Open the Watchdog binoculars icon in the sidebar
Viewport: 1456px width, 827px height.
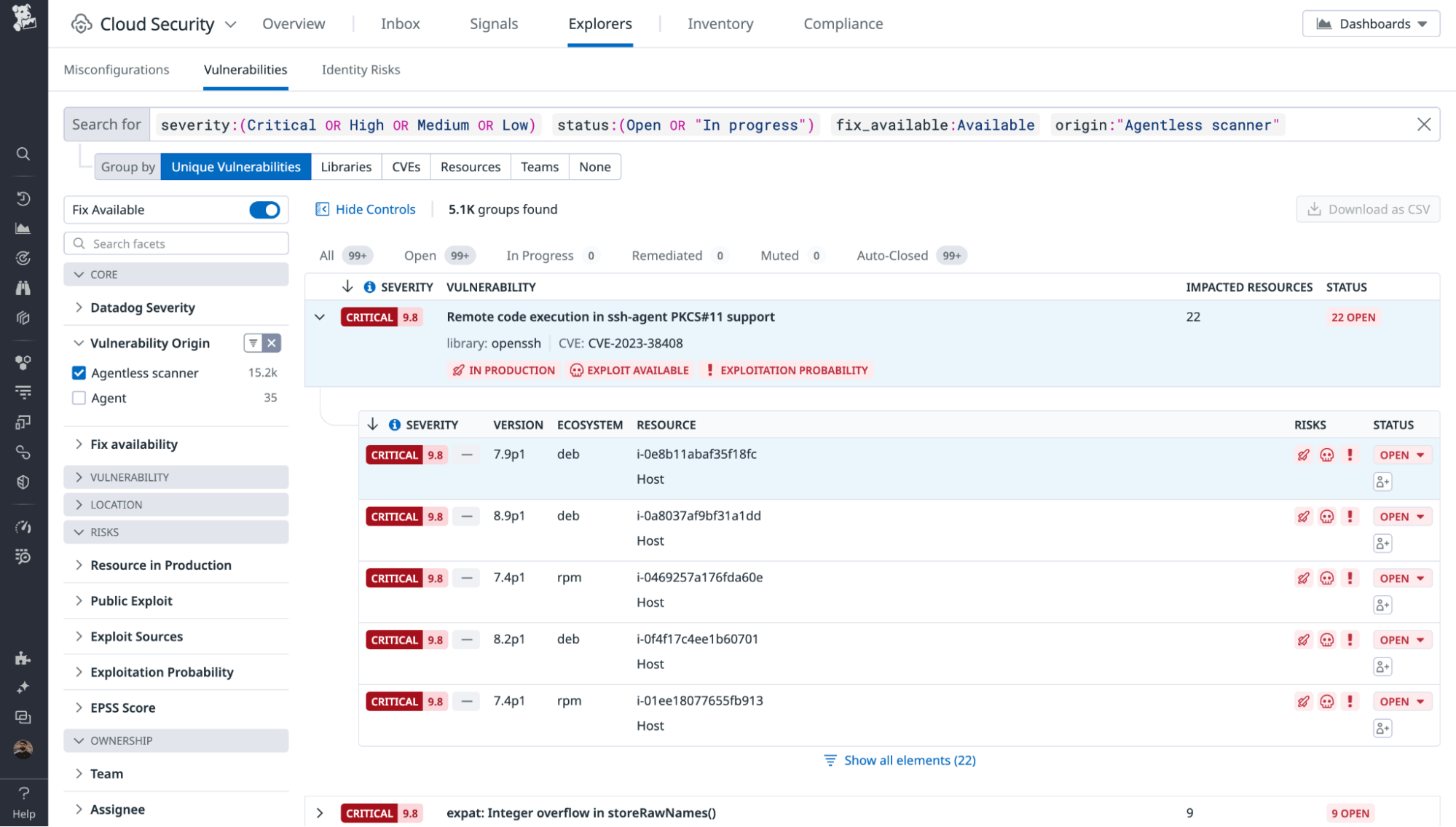click(23, 288)
